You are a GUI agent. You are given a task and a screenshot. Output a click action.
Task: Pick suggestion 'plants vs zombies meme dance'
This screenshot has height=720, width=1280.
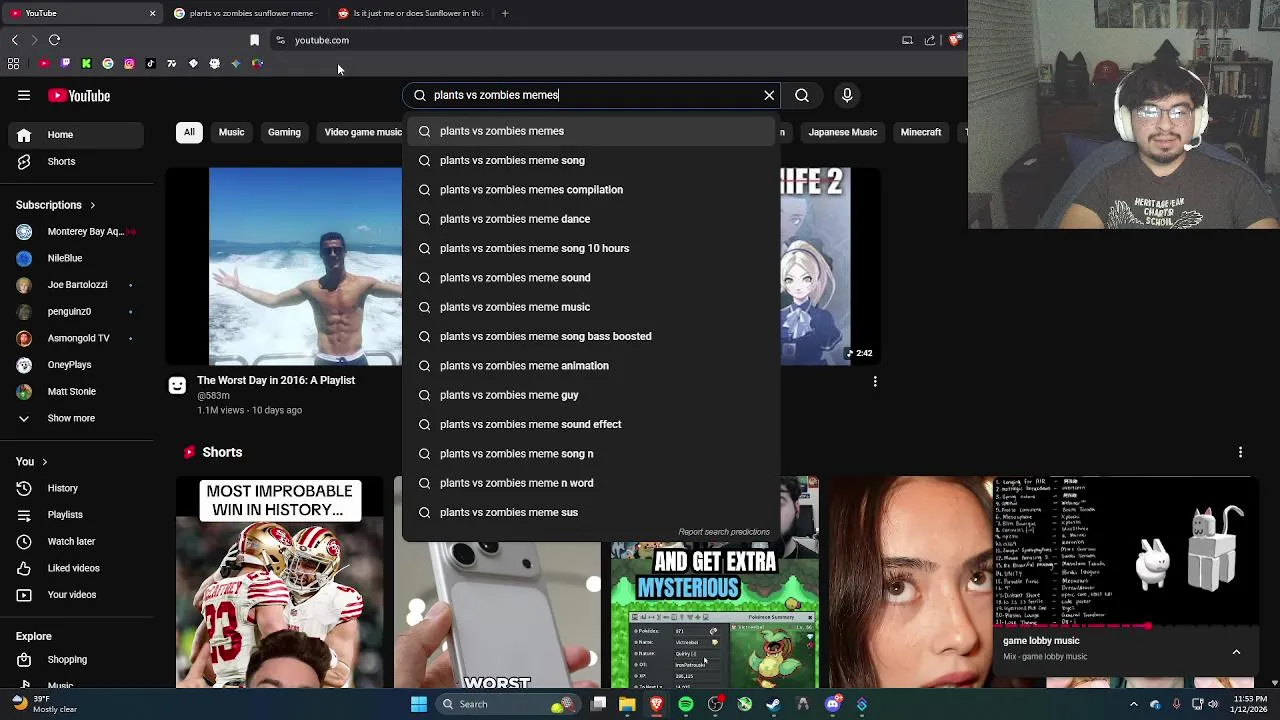590,219
